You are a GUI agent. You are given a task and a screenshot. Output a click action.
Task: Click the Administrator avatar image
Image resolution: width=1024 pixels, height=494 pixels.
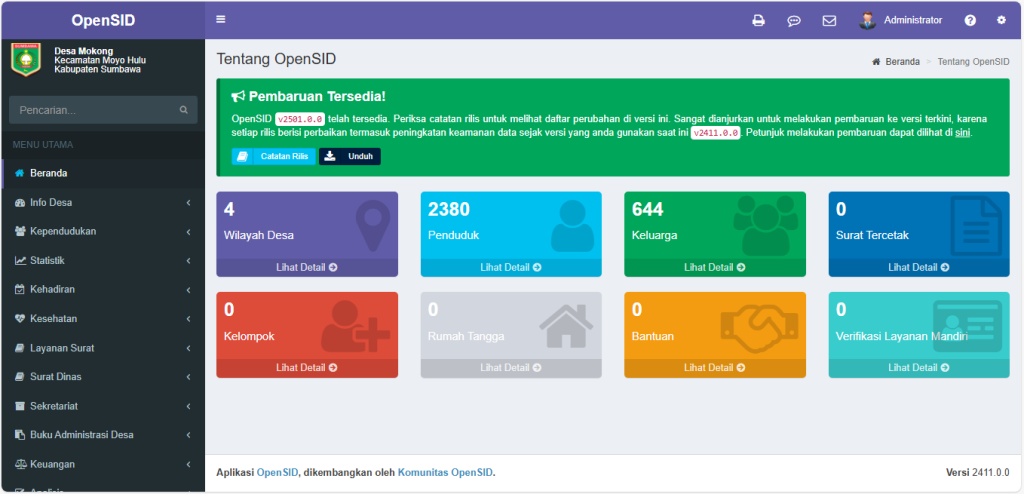867,20
